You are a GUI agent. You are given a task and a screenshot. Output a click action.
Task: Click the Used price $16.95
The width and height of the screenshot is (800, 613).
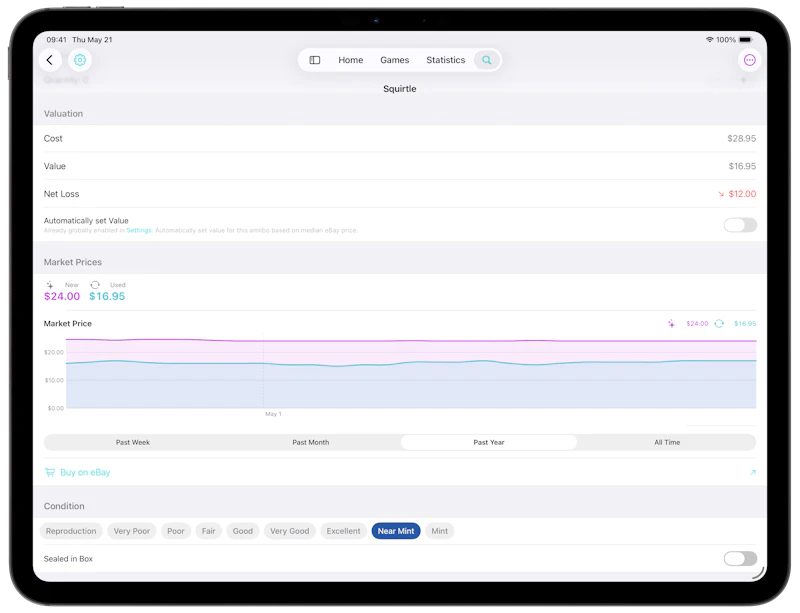point(107,297)
